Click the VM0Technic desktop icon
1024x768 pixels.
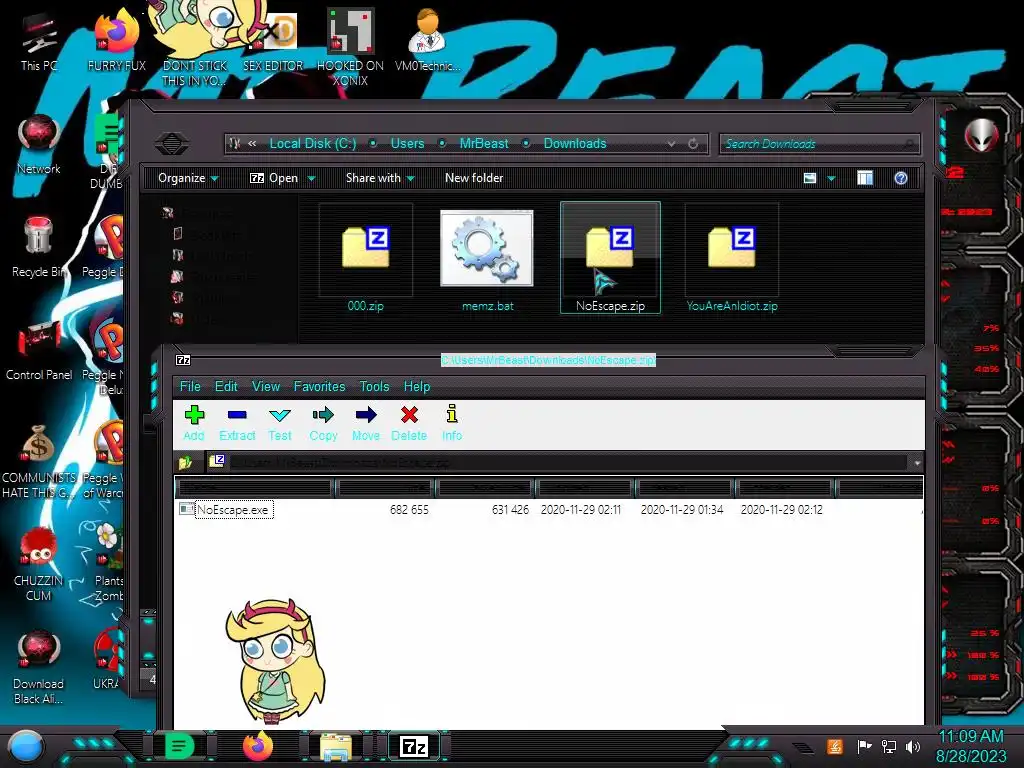[427, 40]
